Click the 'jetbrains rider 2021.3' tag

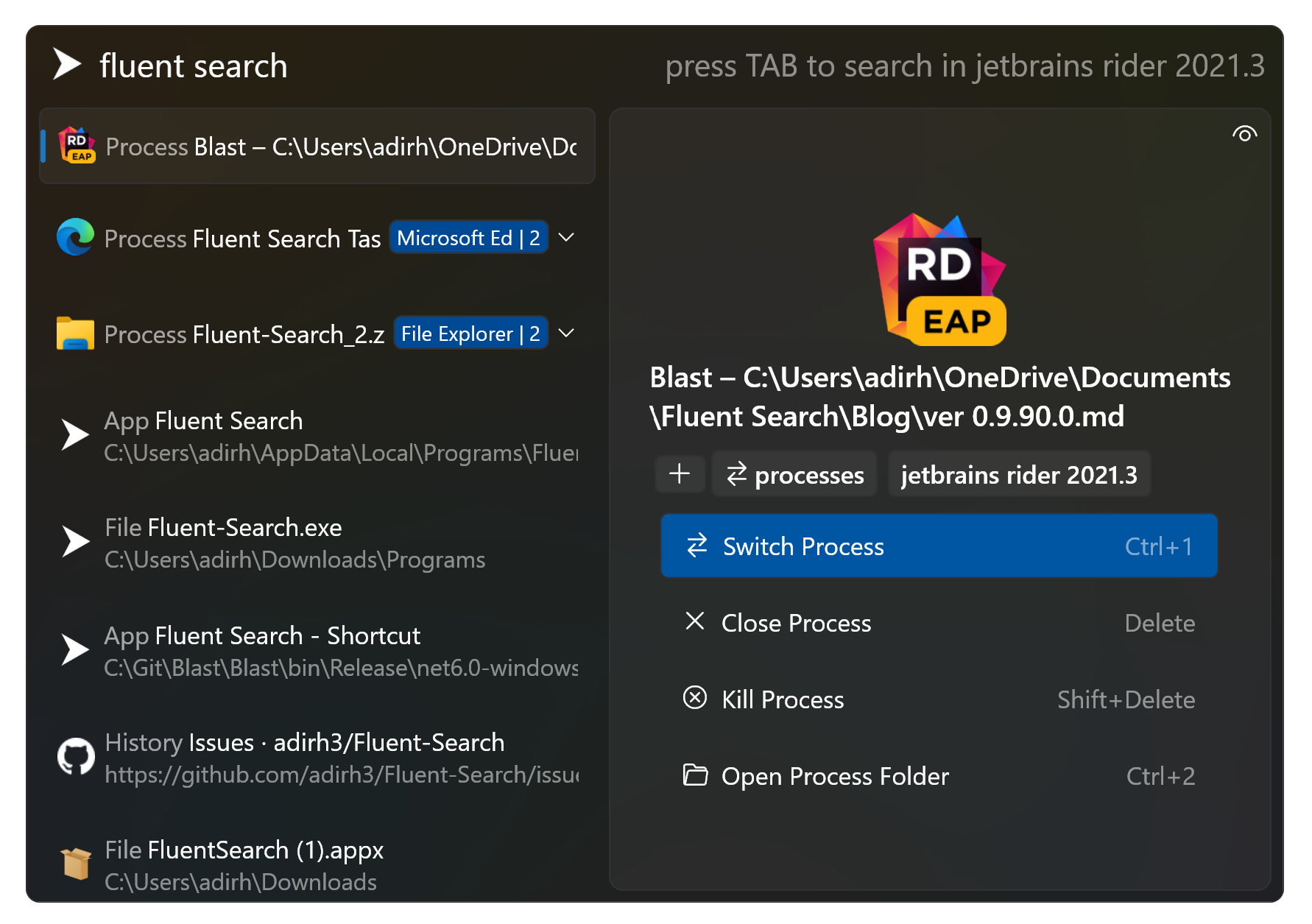(1019, 473)
